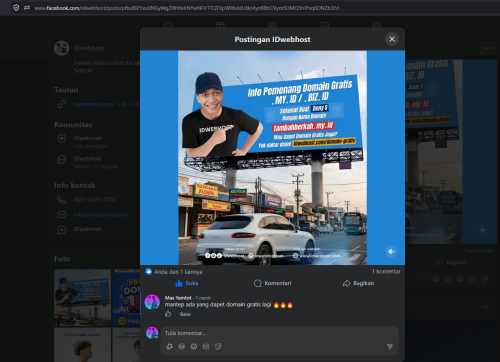The width and height of the screenshot is (500, 362).
Task: Go to Facebook Home icon in top navigation
Action: pyautogui.click(x=168, y=25)
